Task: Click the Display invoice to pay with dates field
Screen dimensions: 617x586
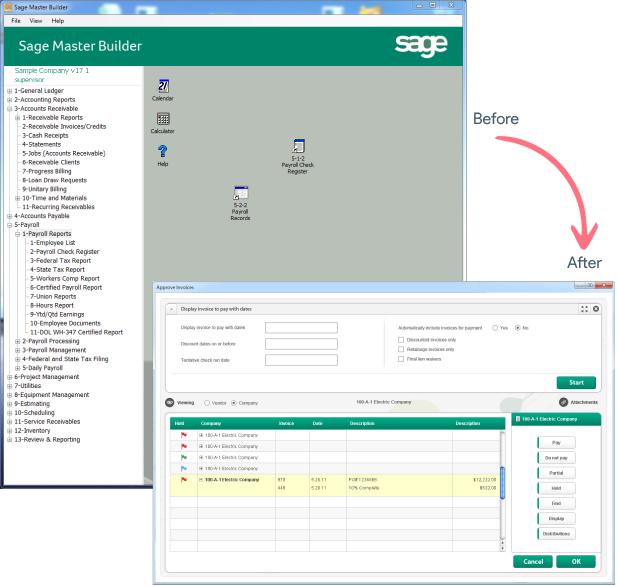Action: click(301, 327)
